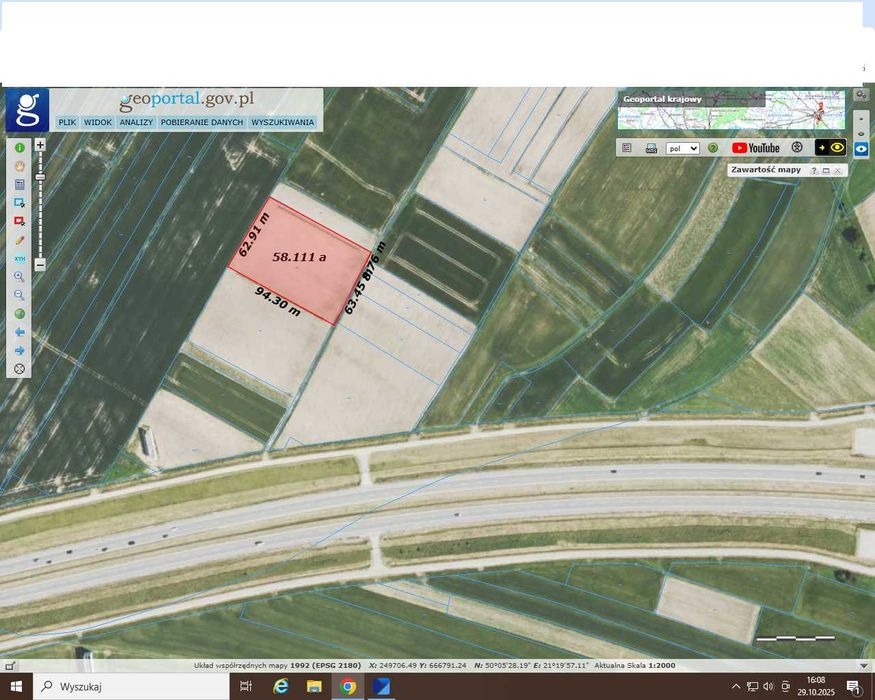Open the PLIK menu

(67, 122)
